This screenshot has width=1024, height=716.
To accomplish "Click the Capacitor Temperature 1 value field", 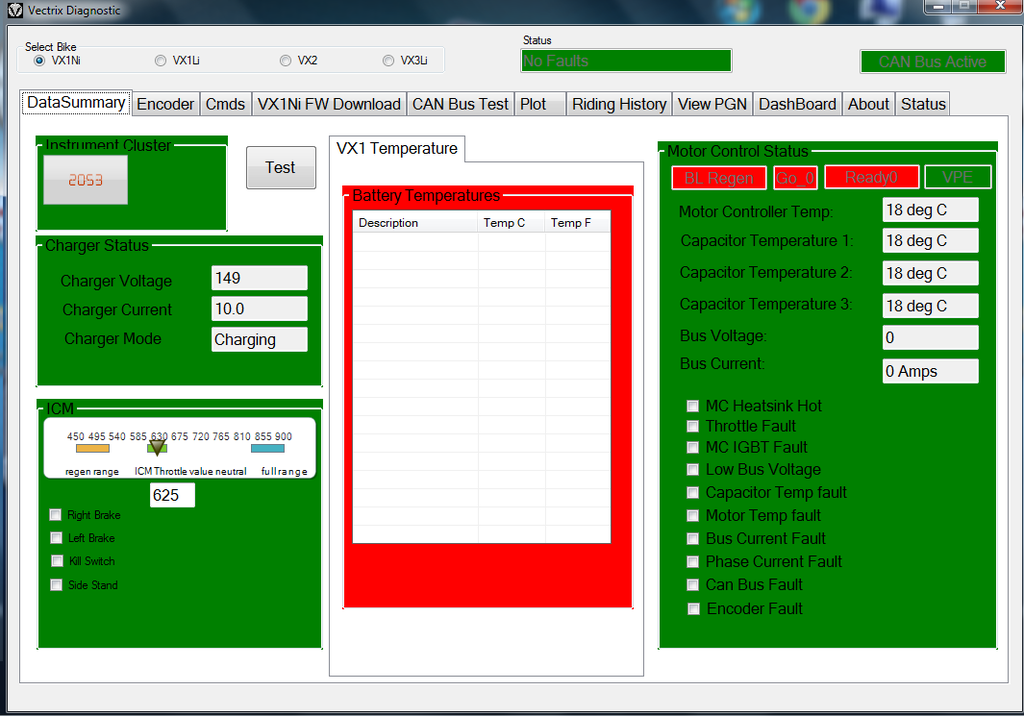I will 931,240.
